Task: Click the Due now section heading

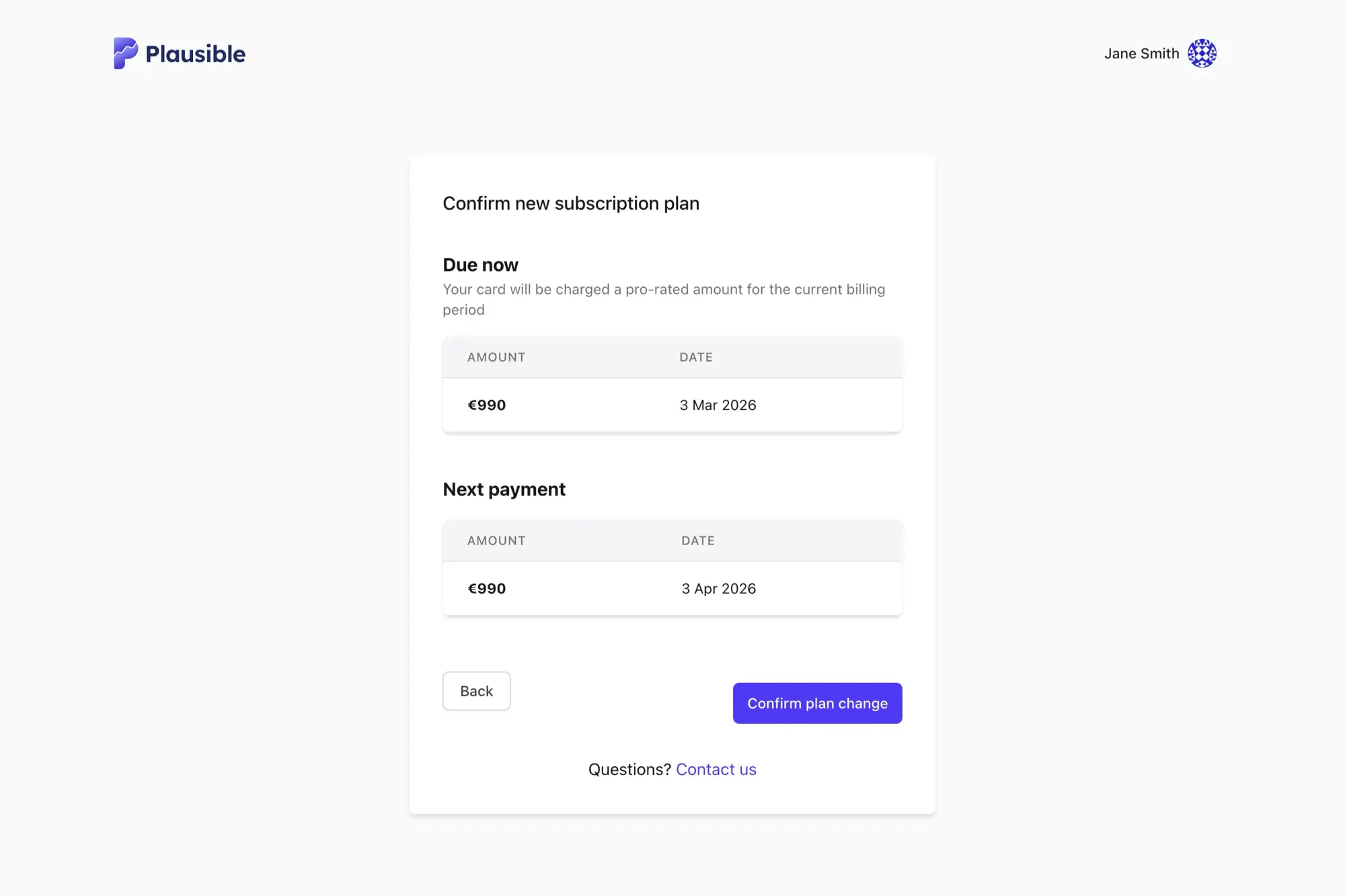Action: click(x=479, y=264)
